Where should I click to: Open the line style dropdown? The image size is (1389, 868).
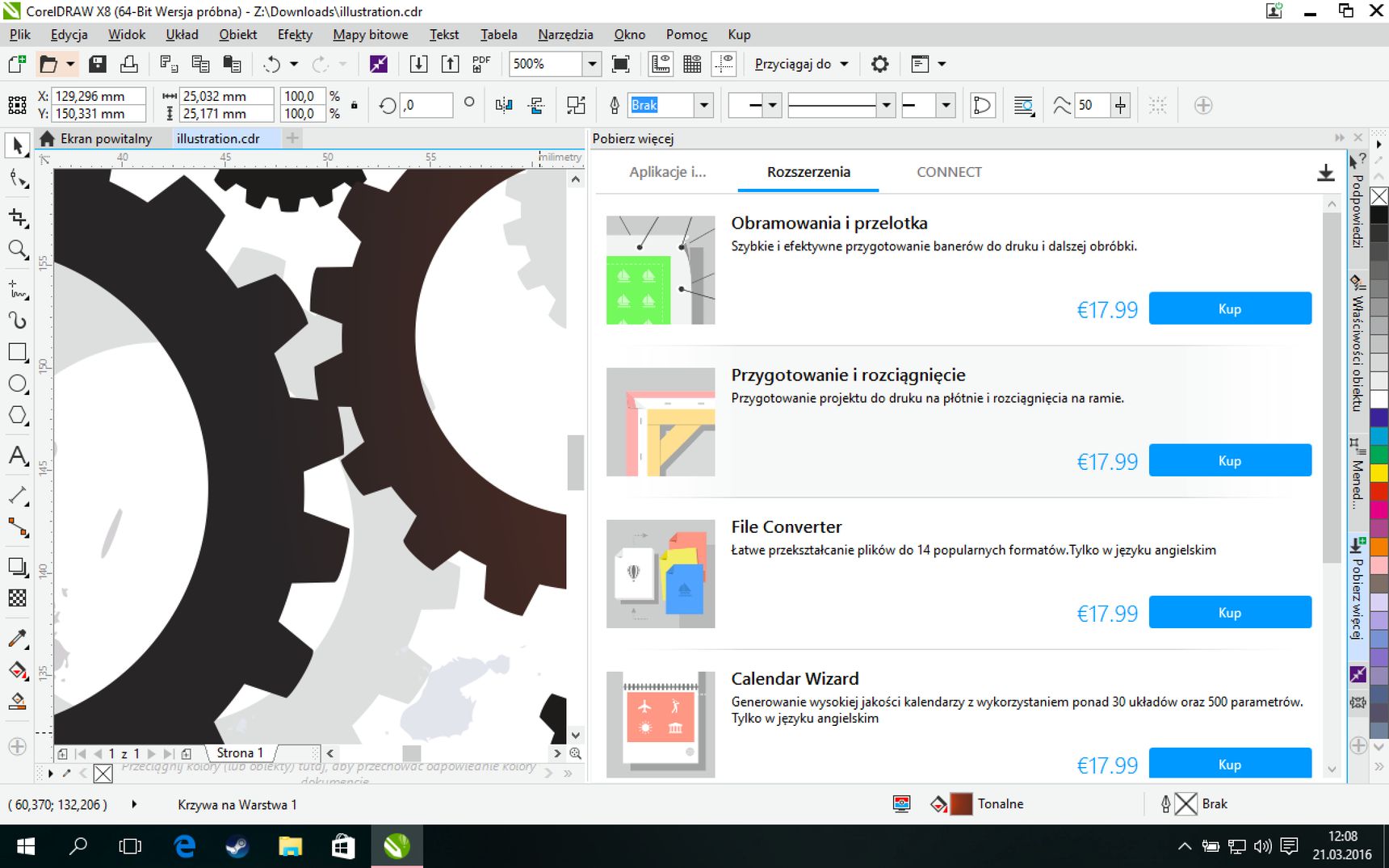(886, 105)
